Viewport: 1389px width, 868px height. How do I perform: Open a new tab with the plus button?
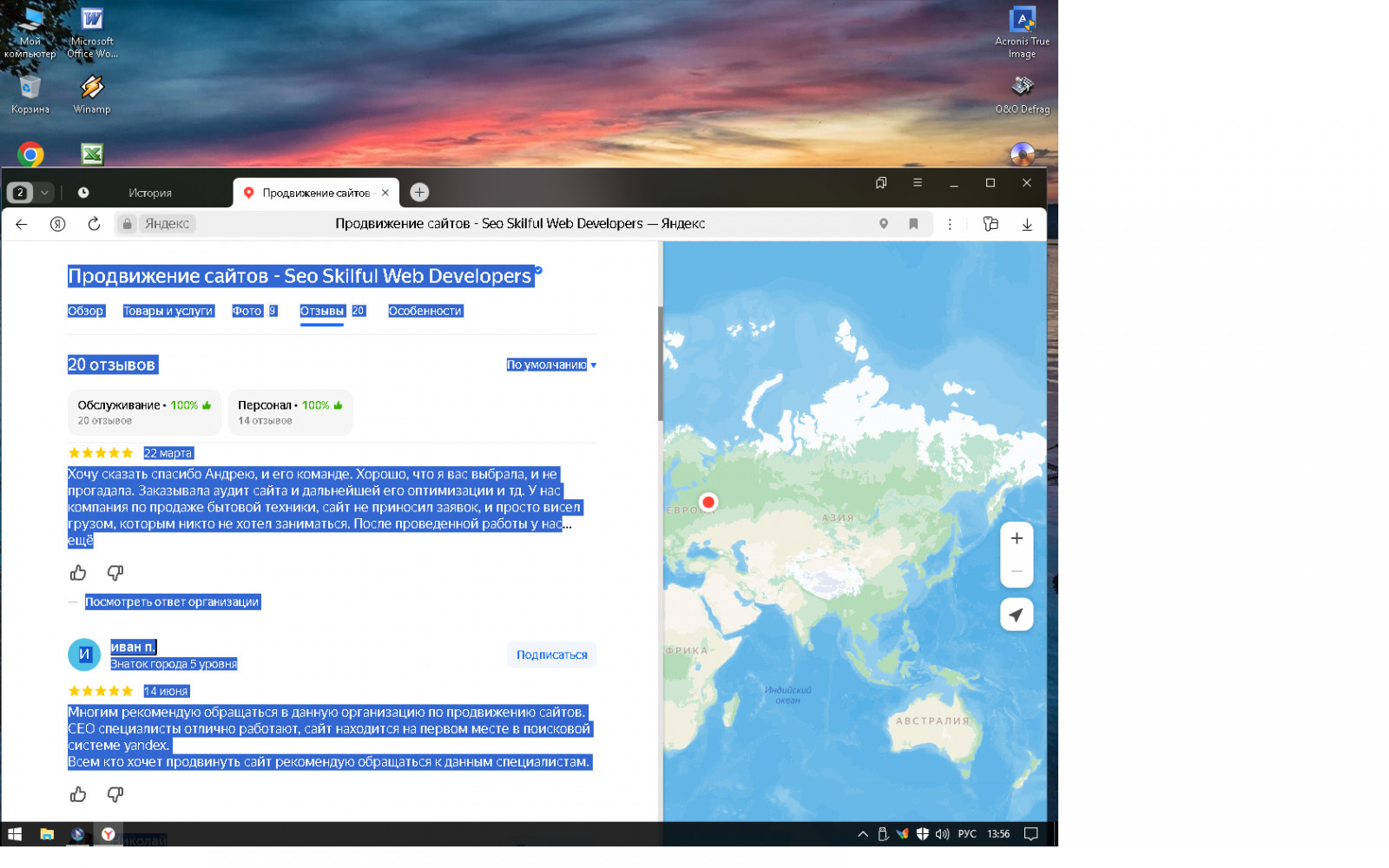(419, 192)
